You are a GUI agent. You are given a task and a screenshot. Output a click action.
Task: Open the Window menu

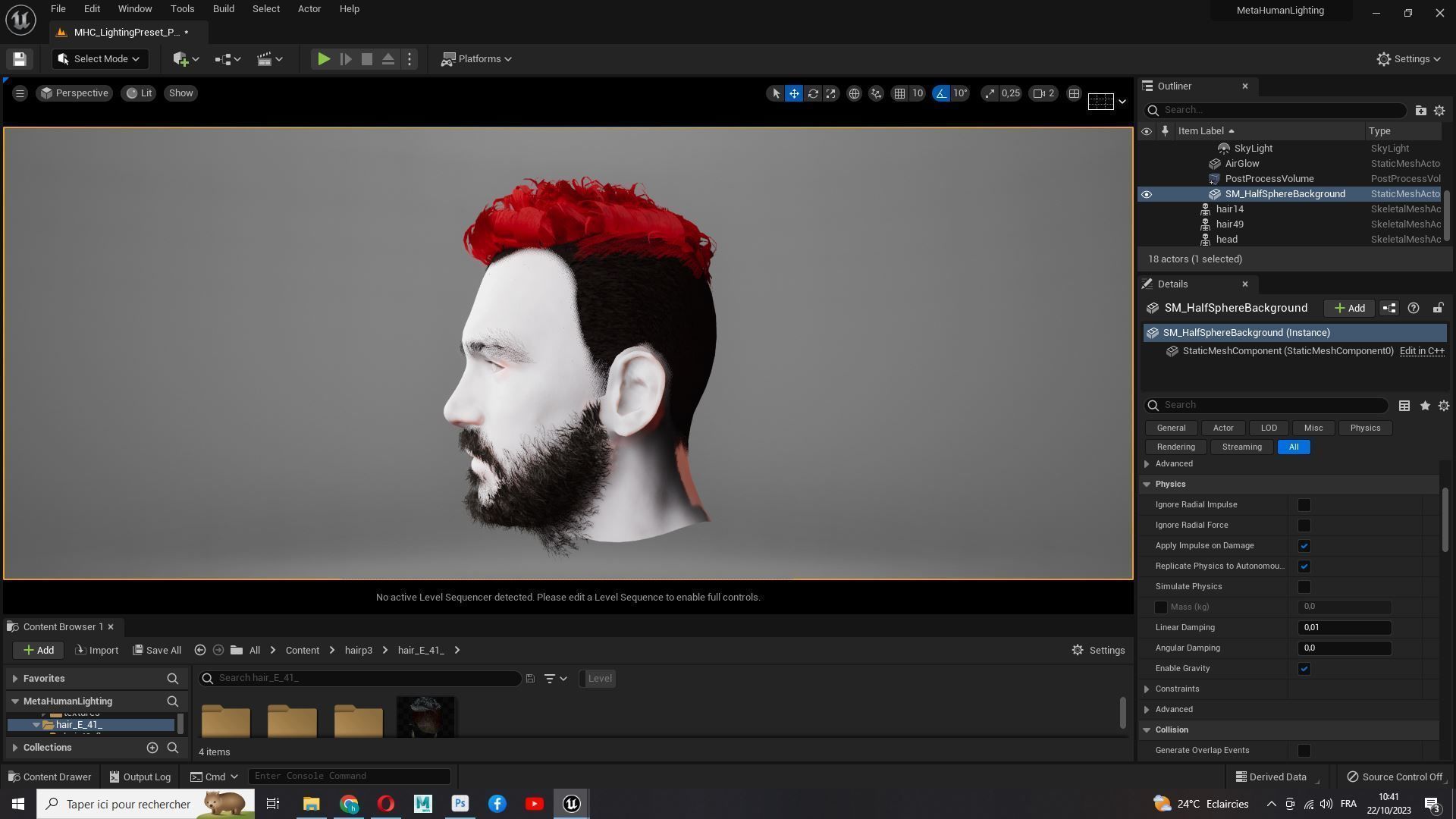tap(134, 9)
